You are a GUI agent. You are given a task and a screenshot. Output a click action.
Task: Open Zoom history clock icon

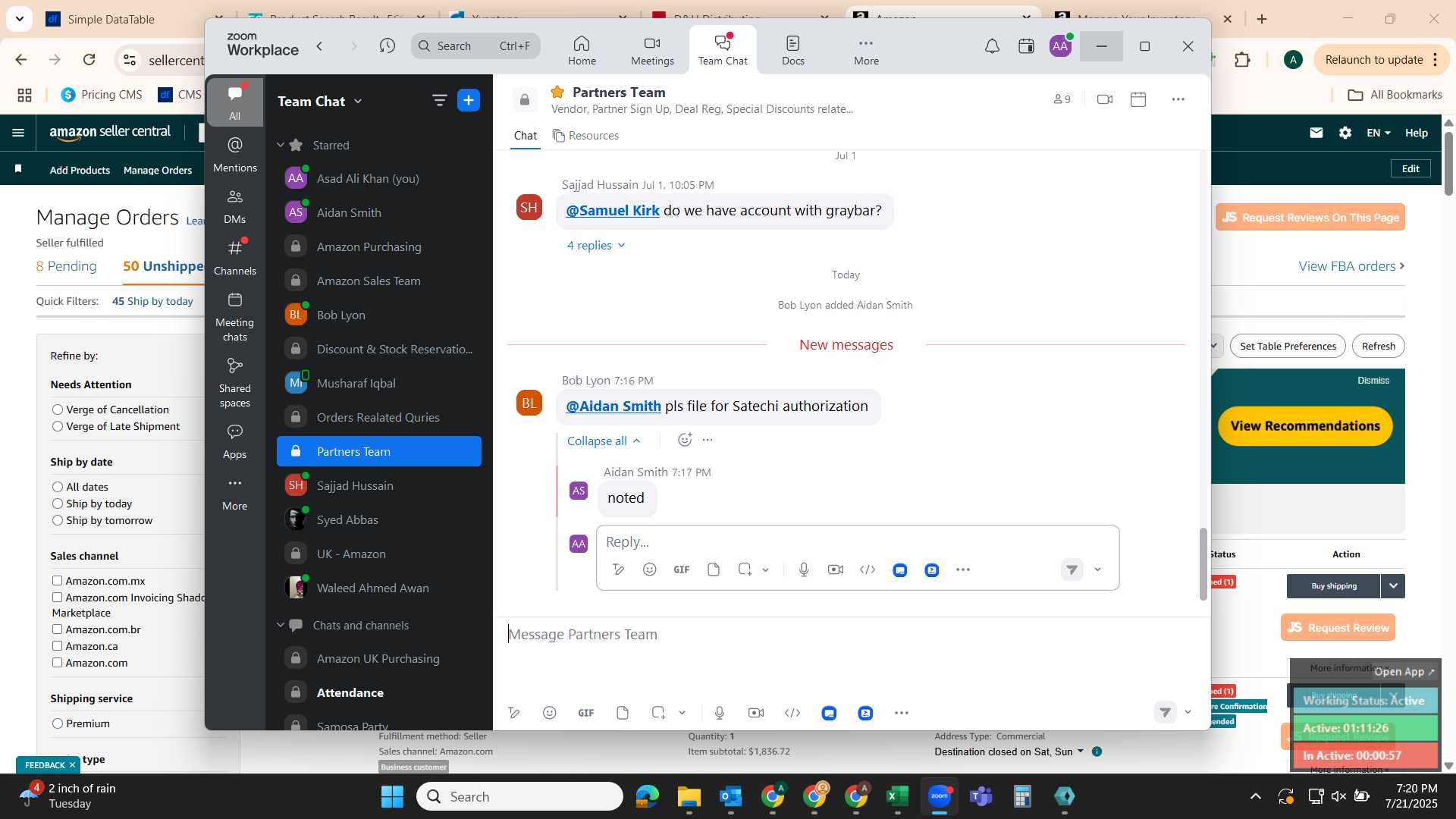point(388,46)
